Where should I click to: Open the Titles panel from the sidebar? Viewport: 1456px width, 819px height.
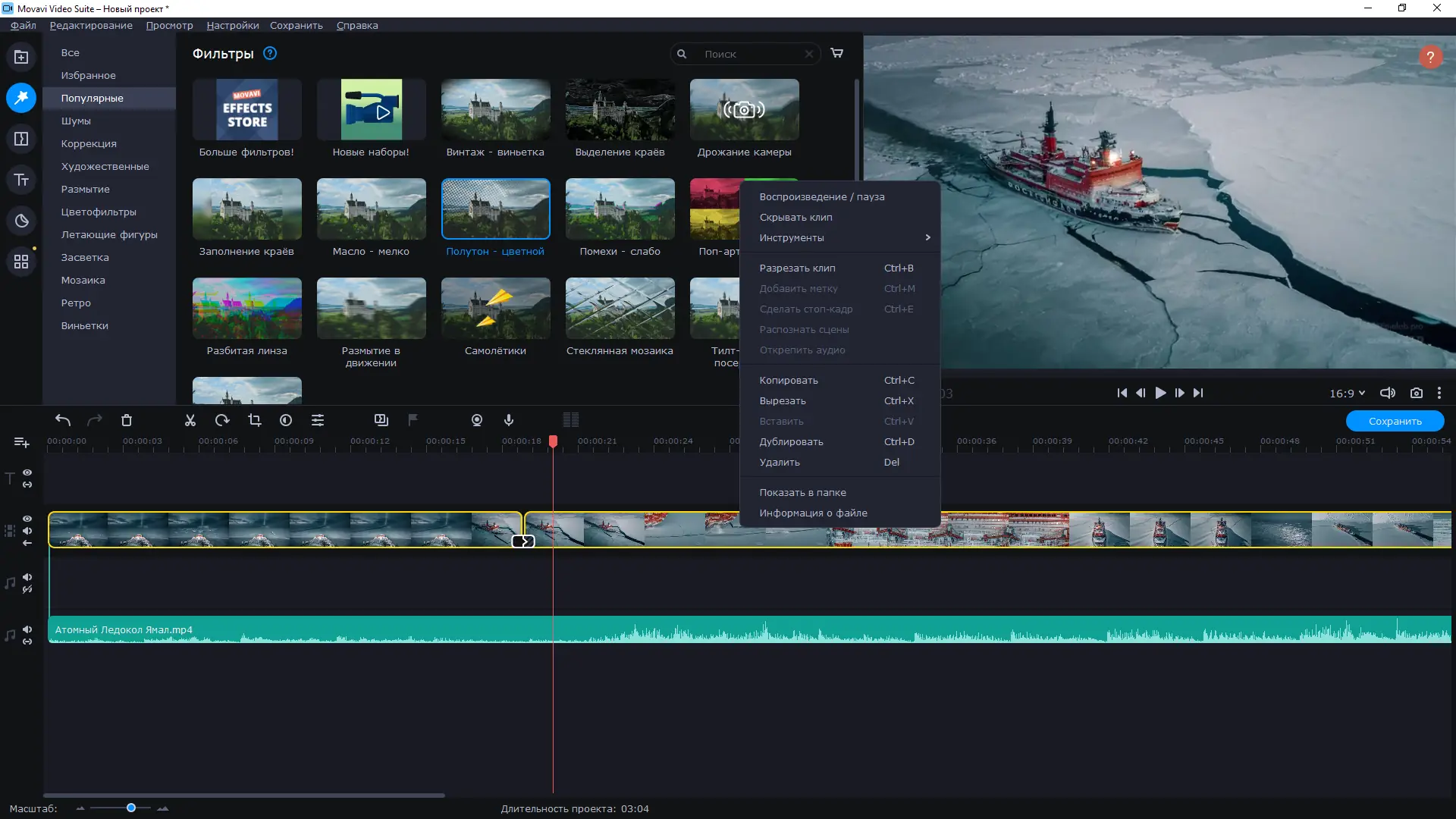click(x=22, y=180)
